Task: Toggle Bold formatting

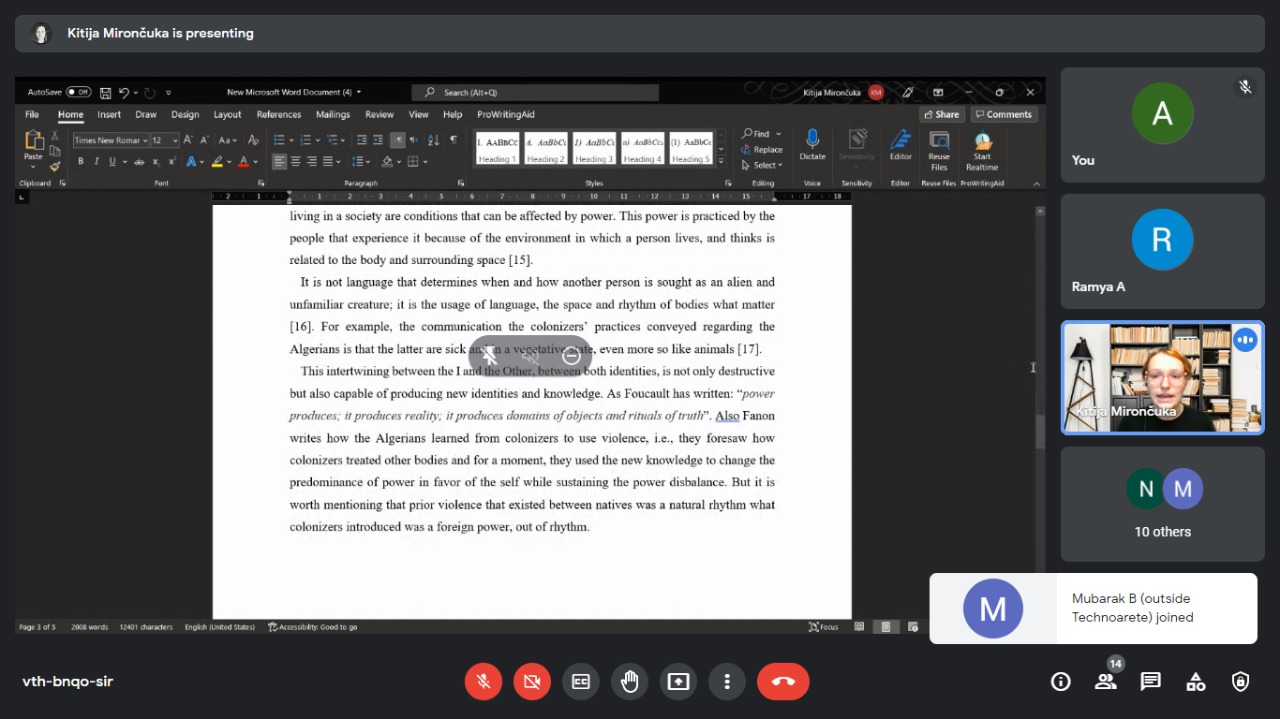Action: click(x=81, y=161)
